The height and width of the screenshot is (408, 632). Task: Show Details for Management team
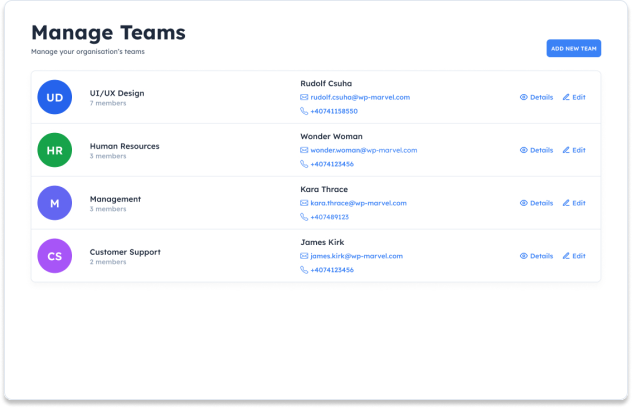coord(536,203)
